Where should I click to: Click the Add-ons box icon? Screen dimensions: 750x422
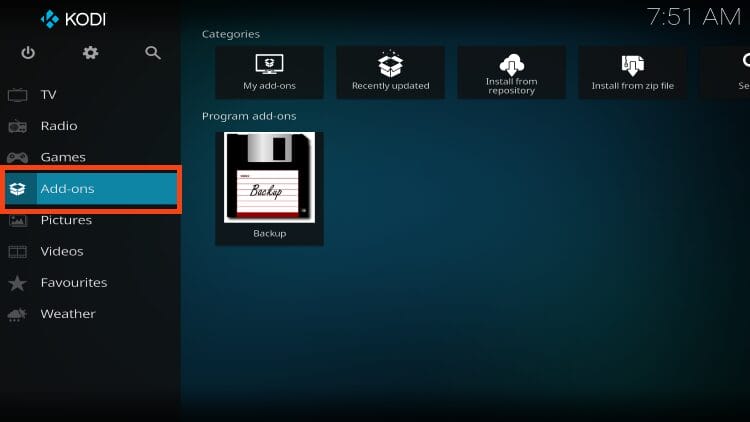(18, 189)
